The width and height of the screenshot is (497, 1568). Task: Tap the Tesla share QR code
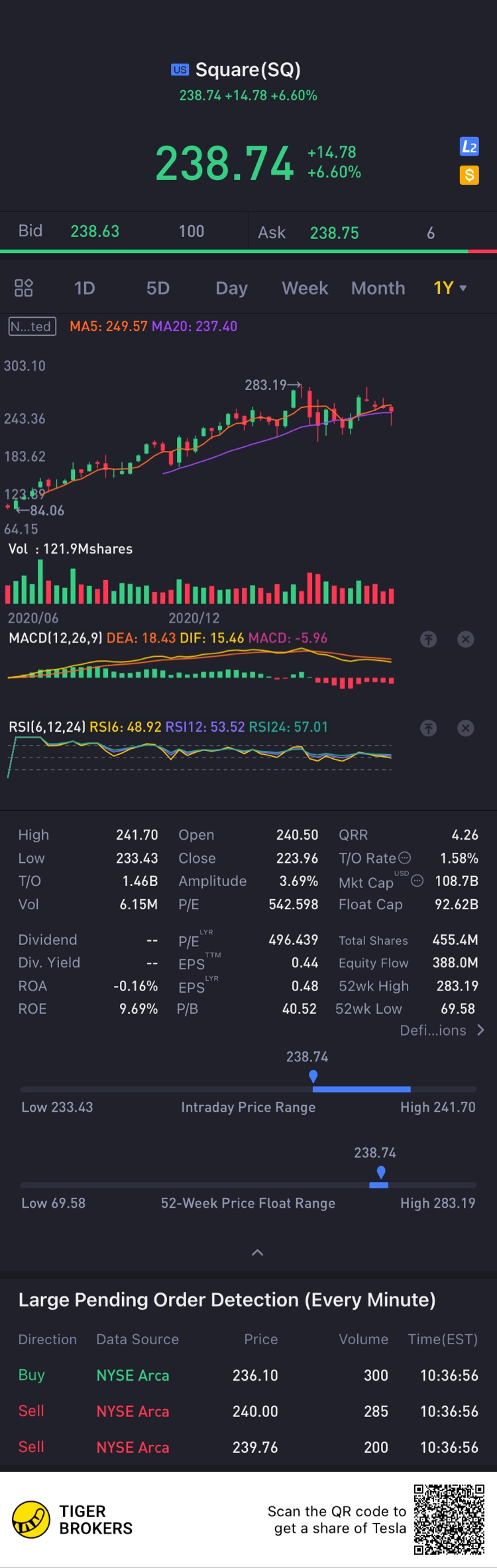click(x=449, y=1519)
